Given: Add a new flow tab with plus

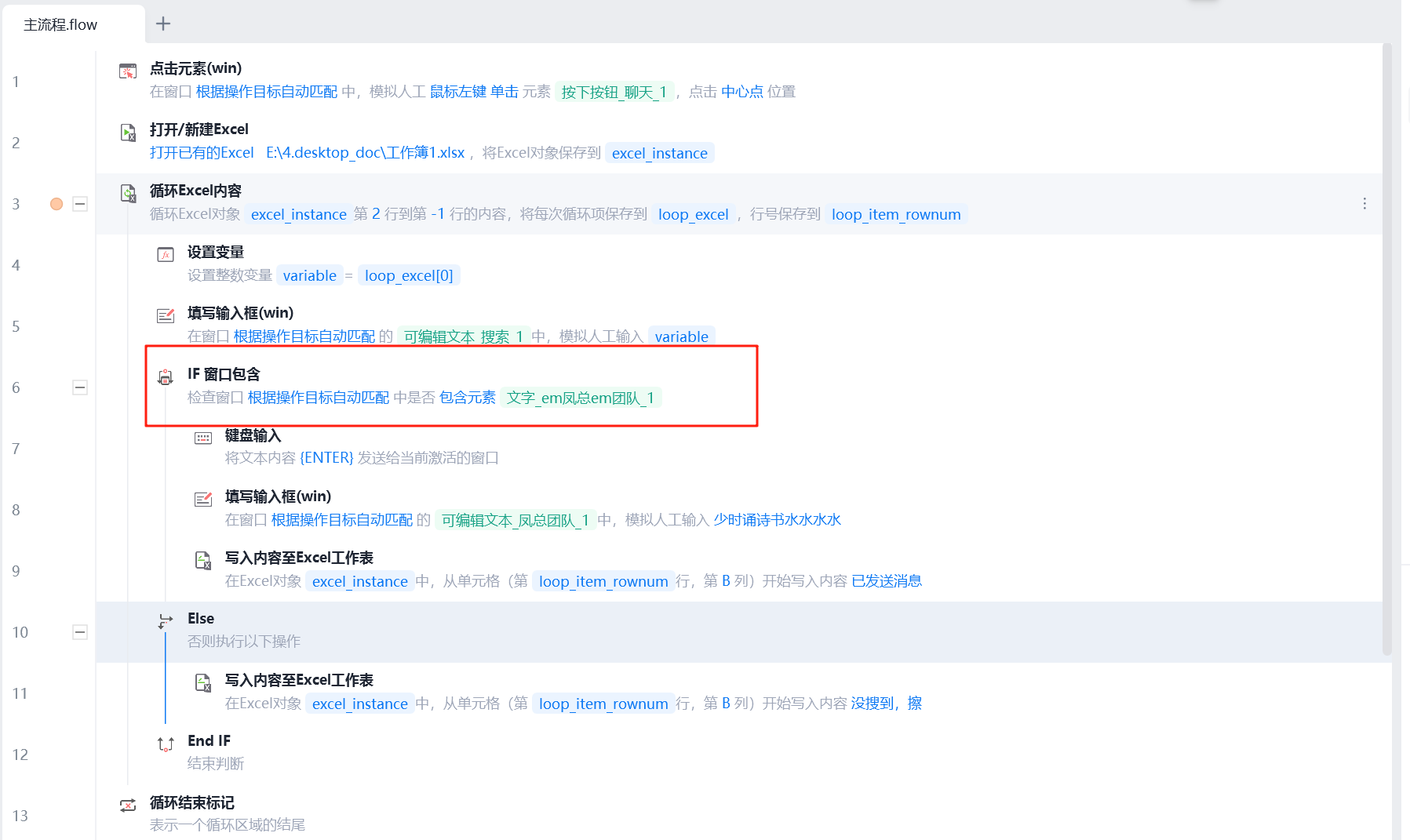Looking at the screenshot, I should pos(163,24).
